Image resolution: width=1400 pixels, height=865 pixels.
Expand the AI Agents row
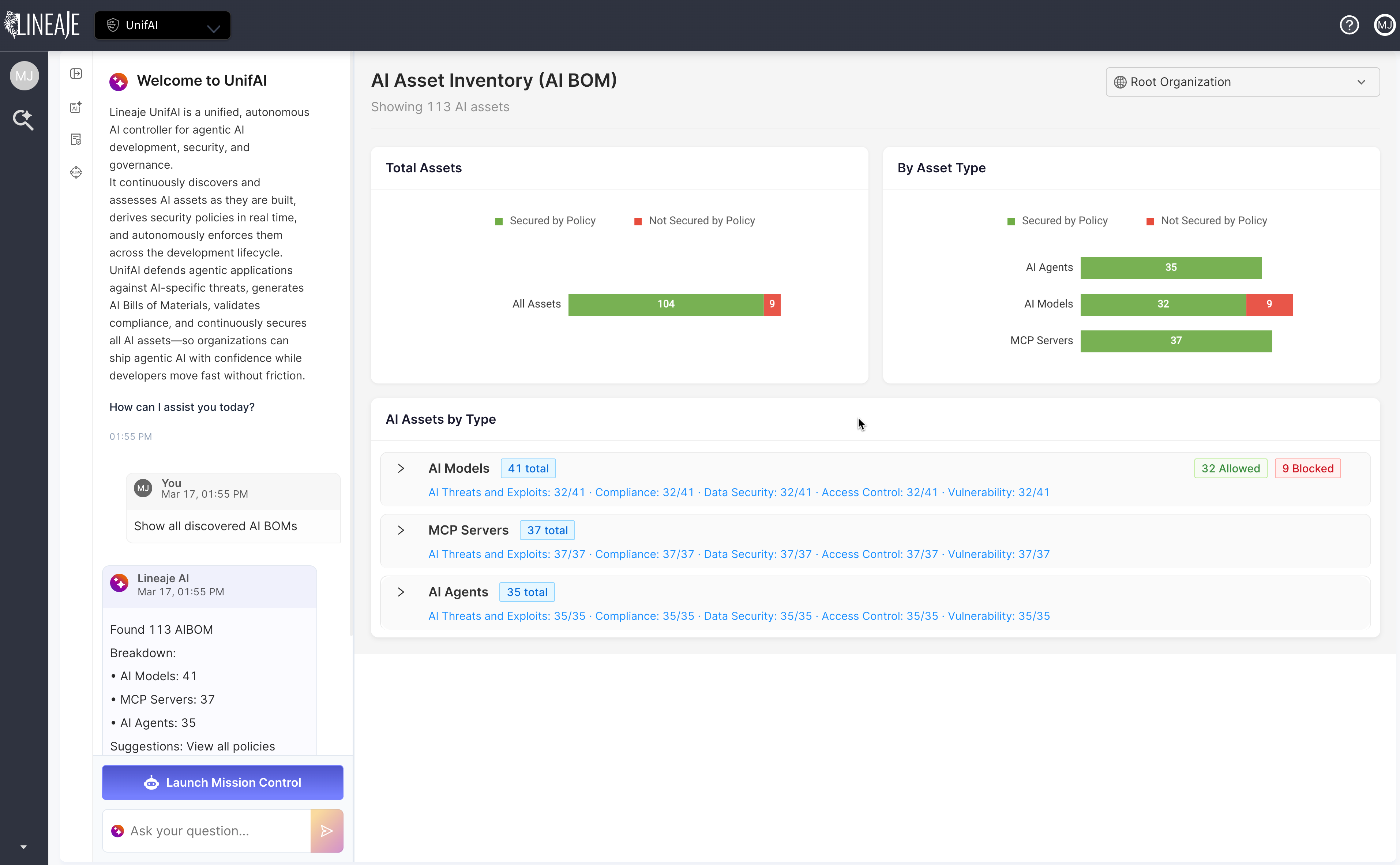pos(401,592)
